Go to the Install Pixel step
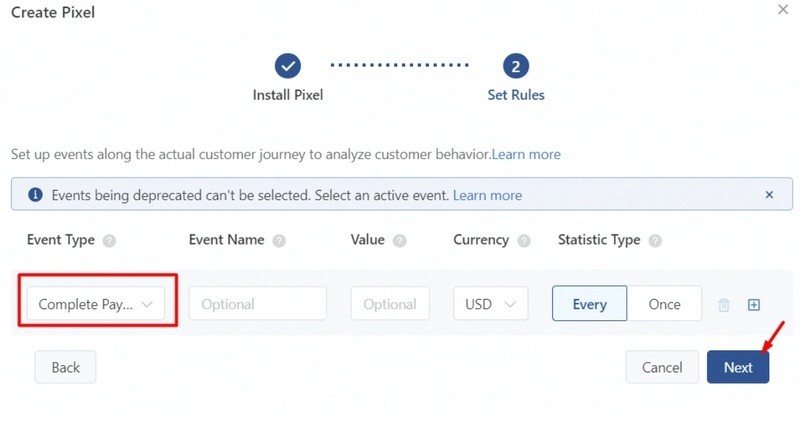The width and height of the screenshot is (807, 421). point(288,77)
